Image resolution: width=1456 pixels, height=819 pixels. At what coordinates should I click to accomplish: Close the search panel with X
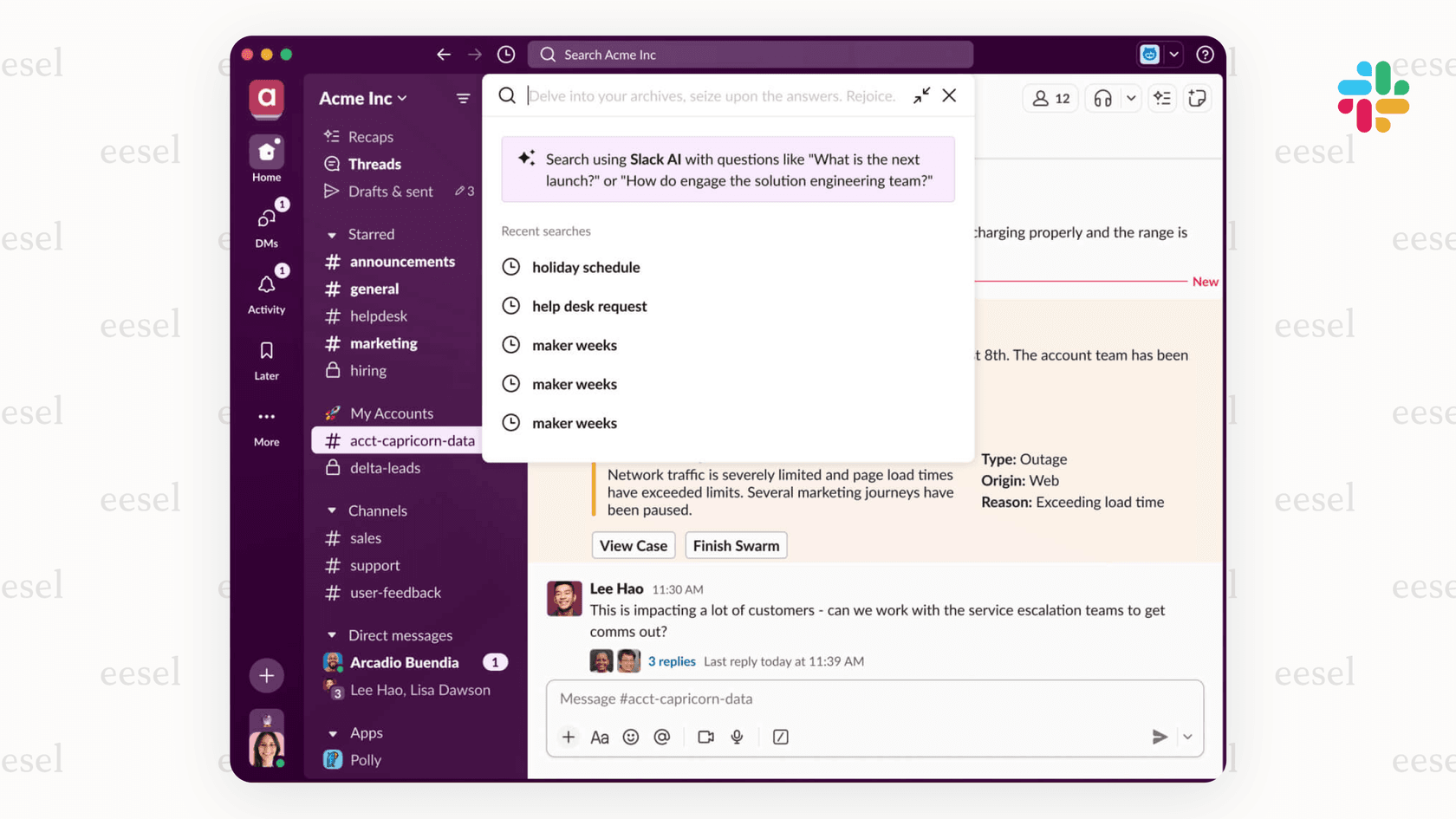tap(950, 95)
